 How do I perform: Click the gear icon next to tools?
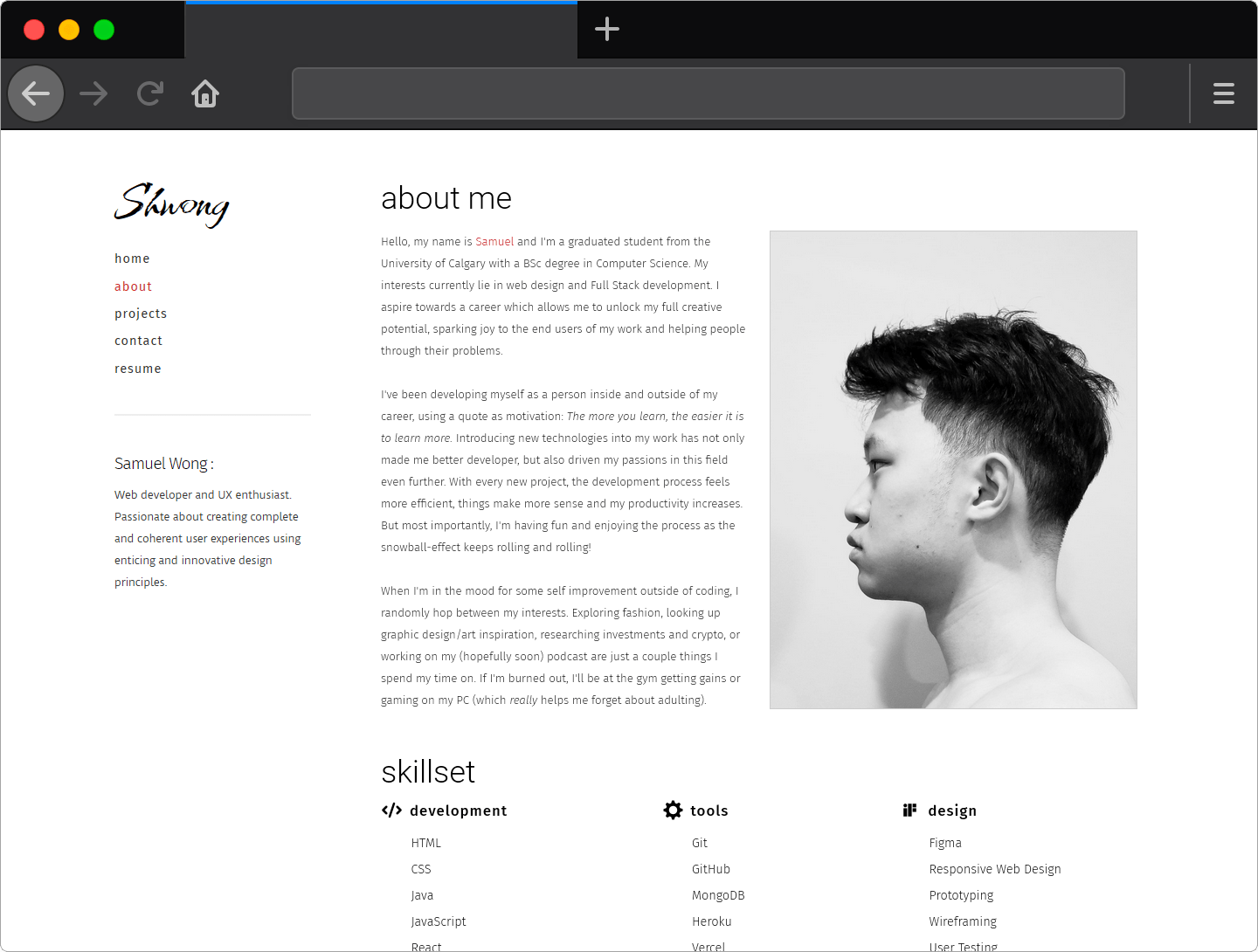click(x=672, y=810)
